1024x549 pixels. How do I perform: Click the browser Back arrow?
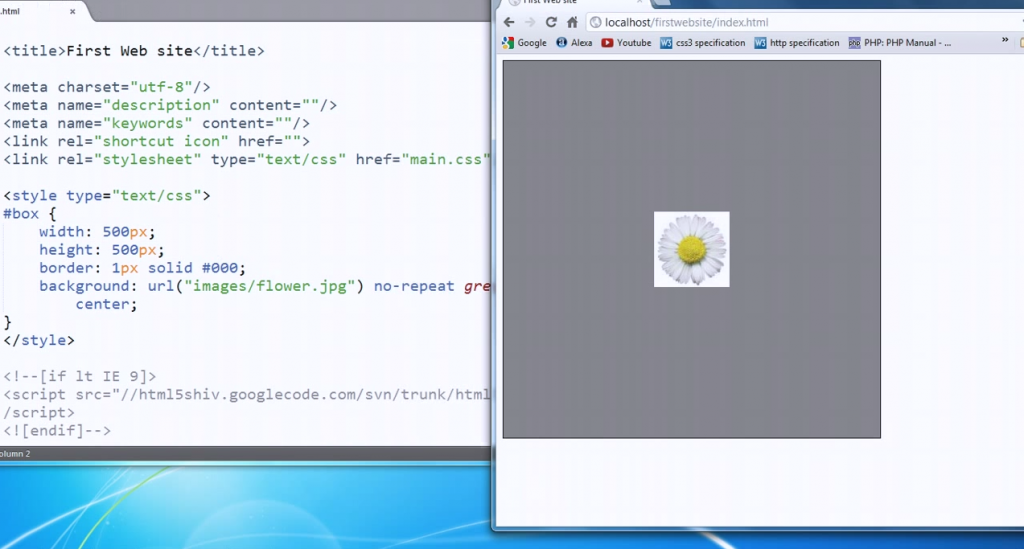click(x=509, y=22)
